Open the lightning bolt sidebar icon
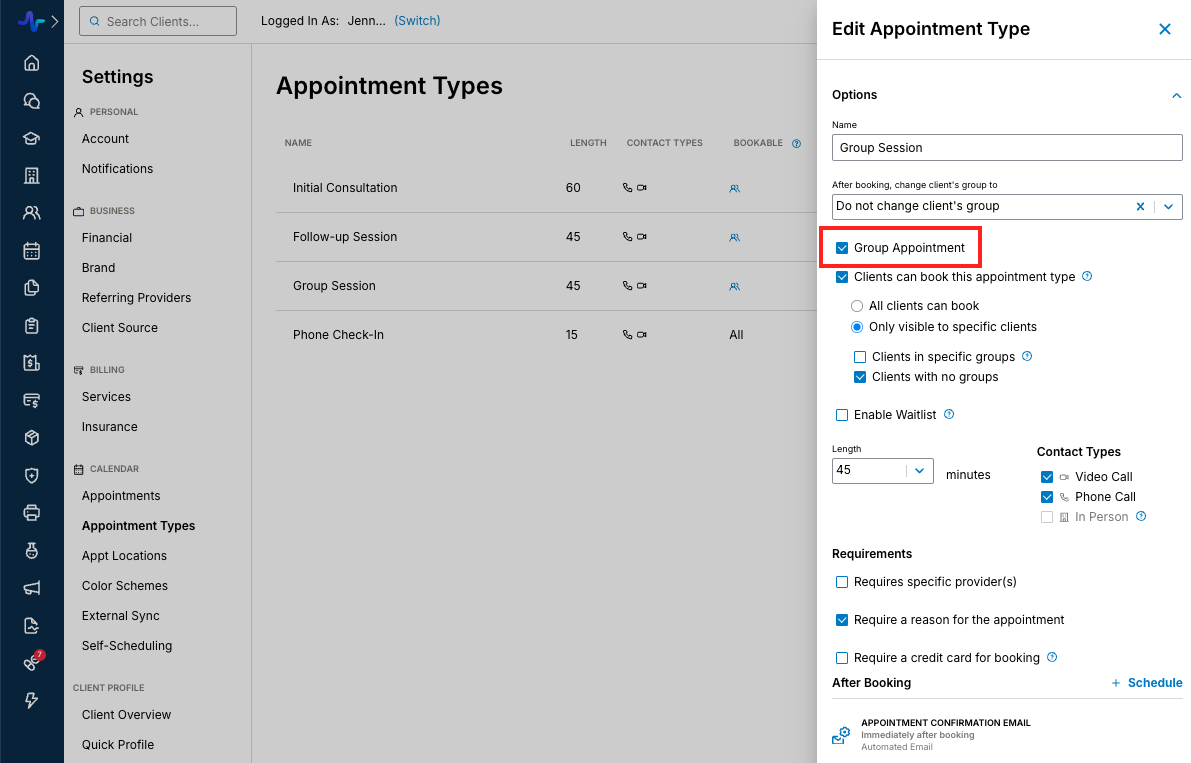Screen dimensions: 1191x763 (31, 700)
